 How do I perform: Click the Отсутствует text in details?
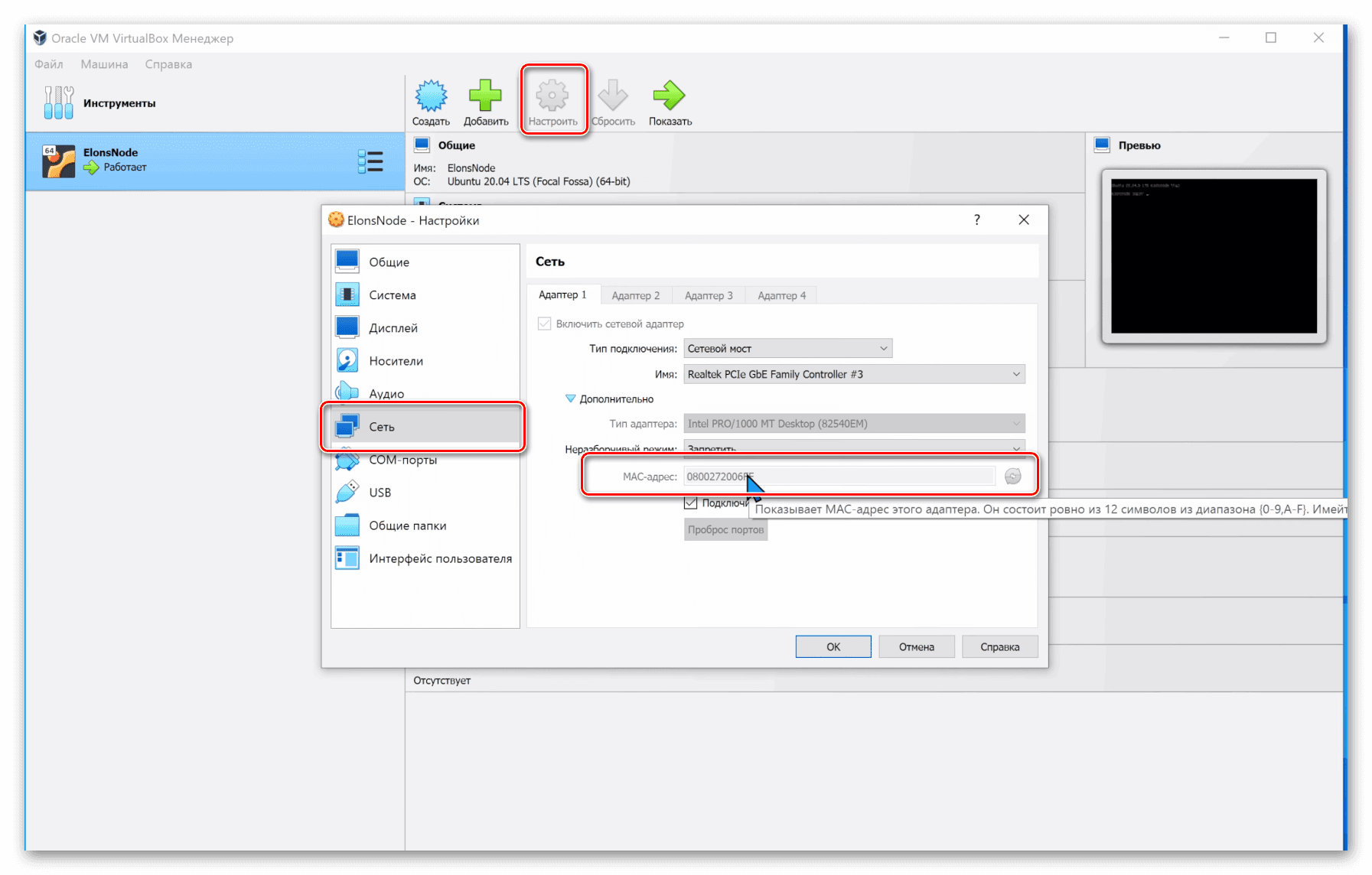442,680
